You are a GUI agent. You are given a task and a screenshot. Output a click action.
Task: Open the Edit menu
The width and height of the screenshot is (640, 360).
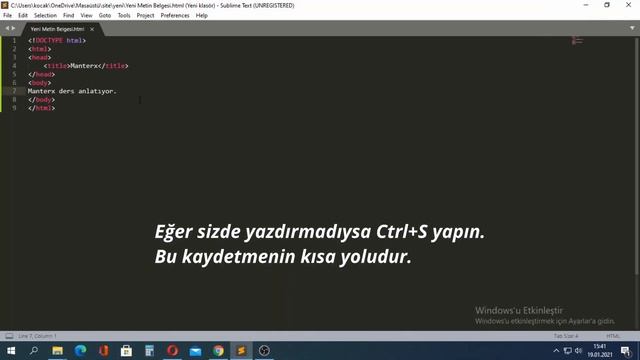click(23, 16)
